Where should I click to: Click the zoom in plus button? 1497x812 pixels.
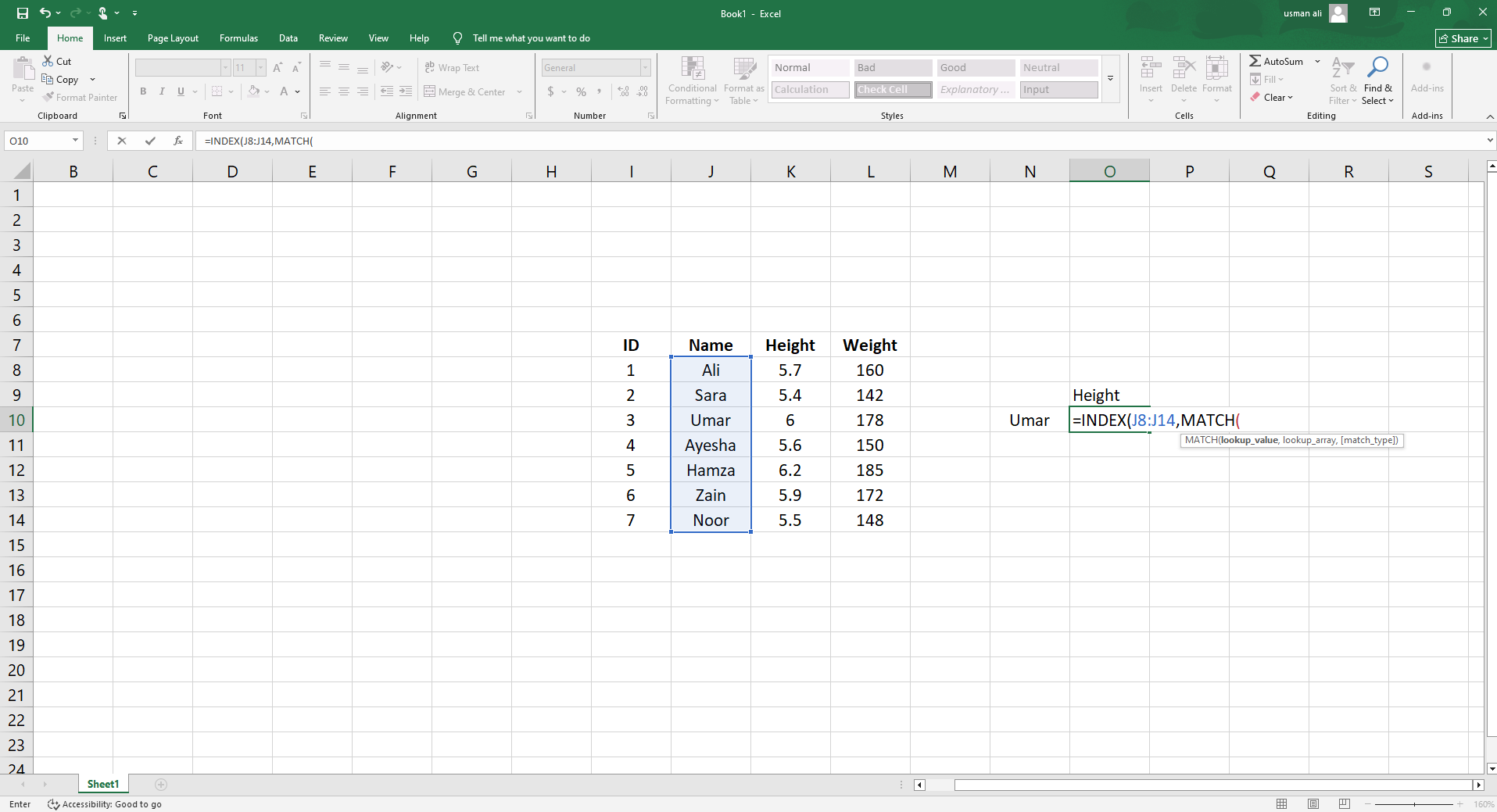point(1459,804)
